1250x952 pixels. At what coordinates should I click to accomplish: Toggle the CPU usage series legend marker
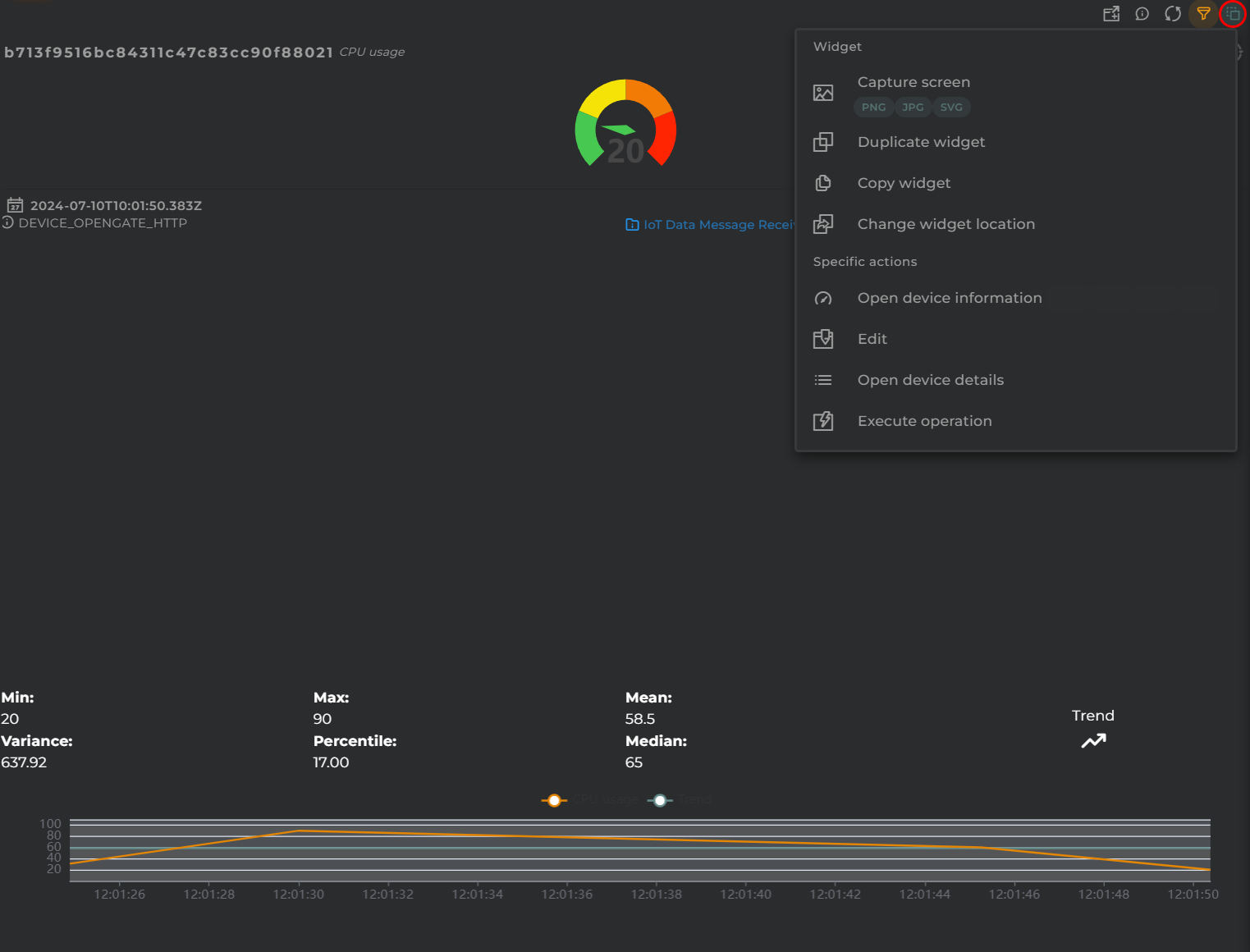(x=554, y=800)
